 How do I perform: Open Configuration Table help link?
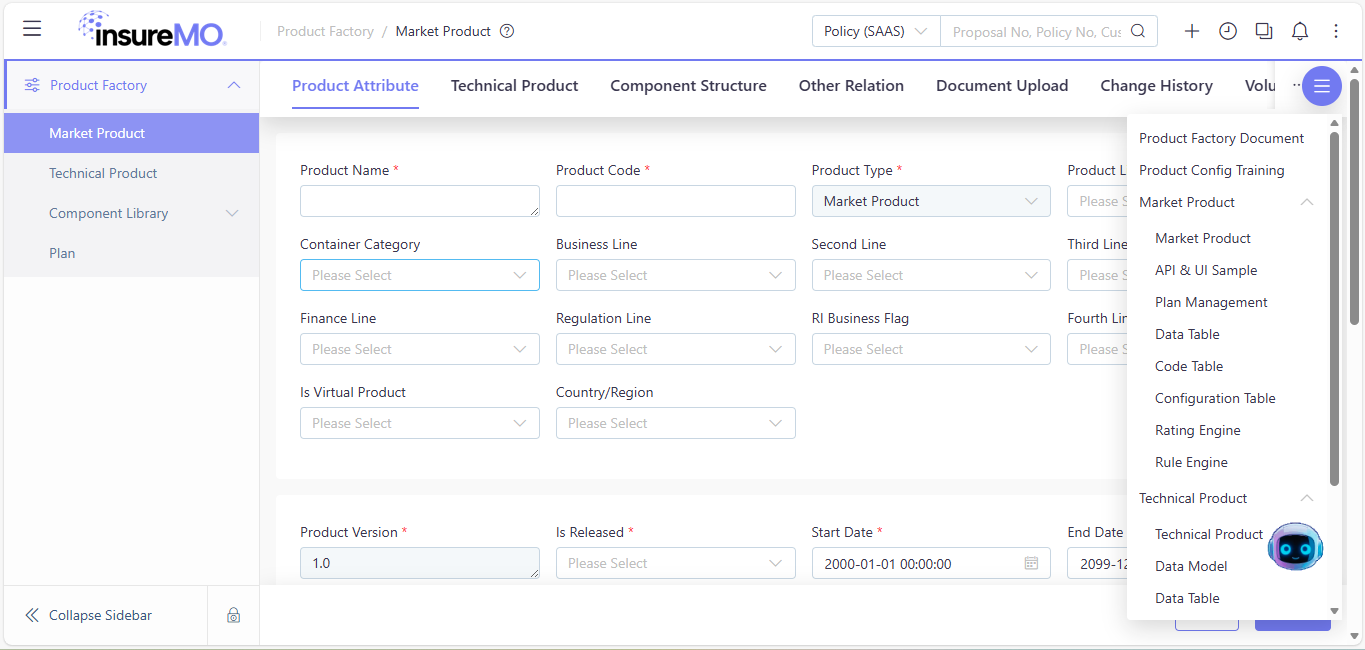1215,398
